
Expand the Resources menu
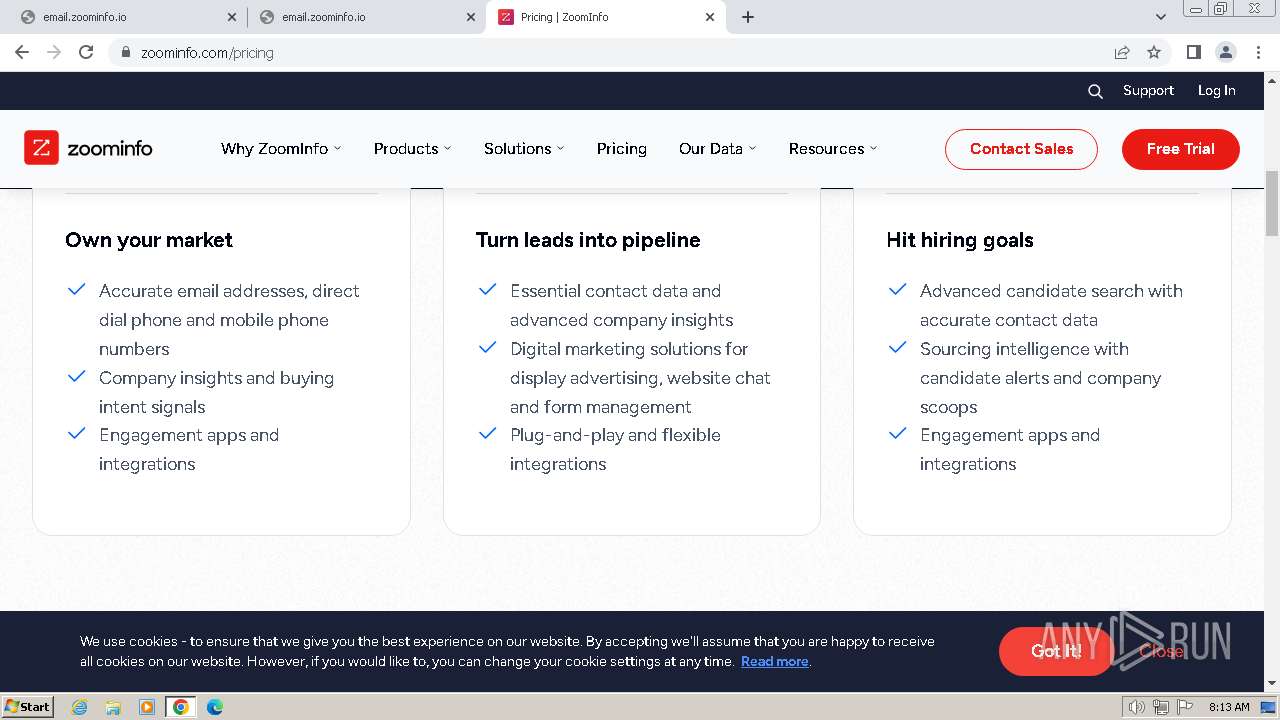pos(833,148)
